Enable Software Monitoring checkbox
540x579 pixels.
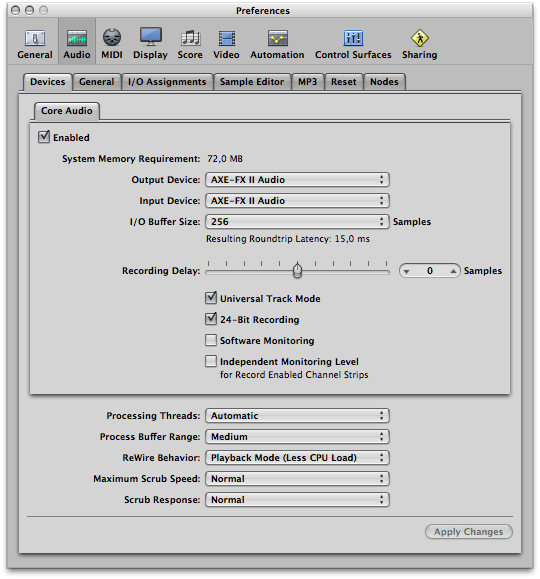coord(211,340)
